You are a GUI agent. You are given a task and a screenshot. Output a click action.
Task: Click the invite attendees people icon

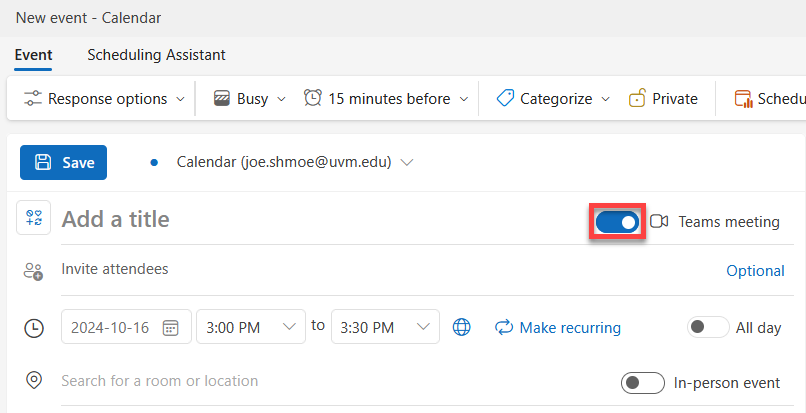coord(33,271)
